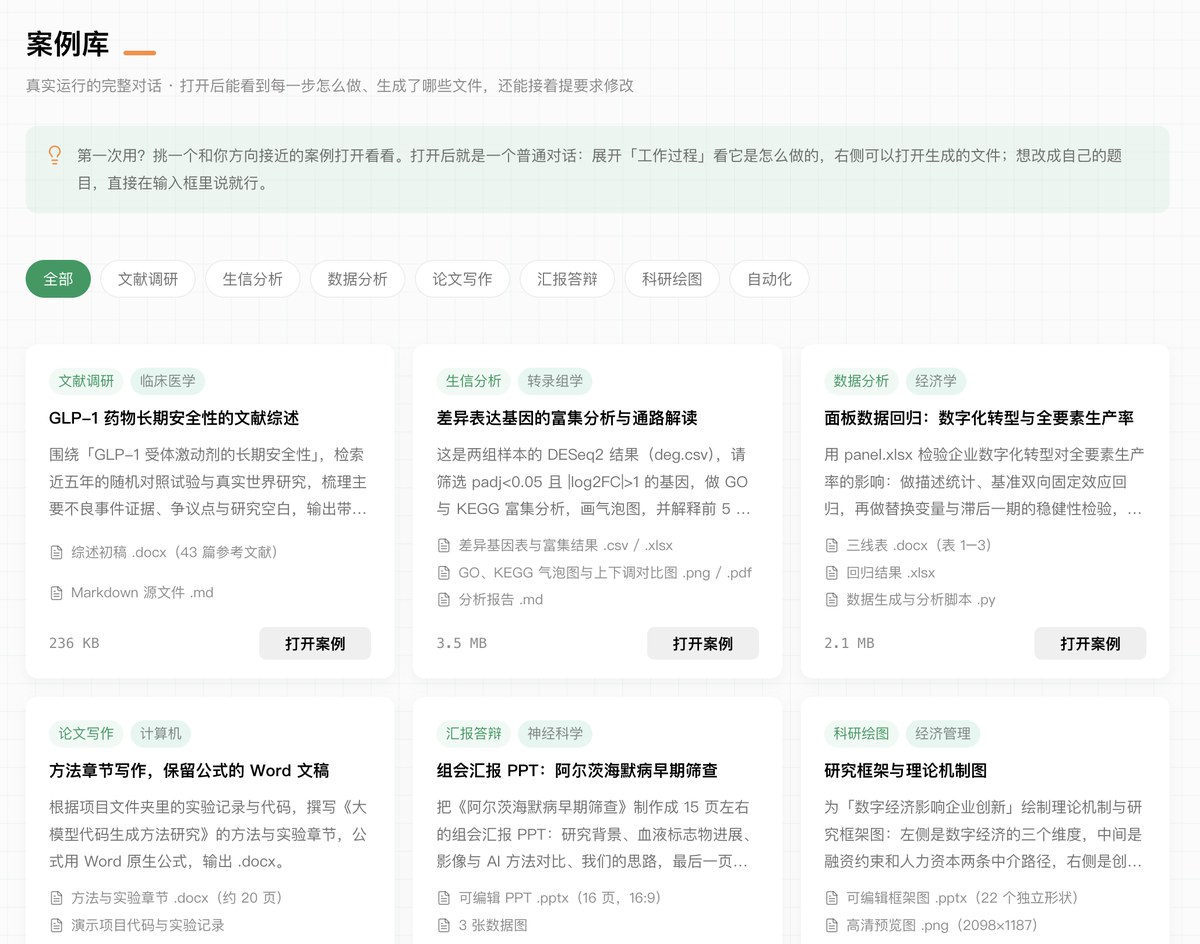This screenshot has height=944, width=1200.
Task: Click the Markdown 源文件 .md file entry
Action: click(x=132, y=593)
